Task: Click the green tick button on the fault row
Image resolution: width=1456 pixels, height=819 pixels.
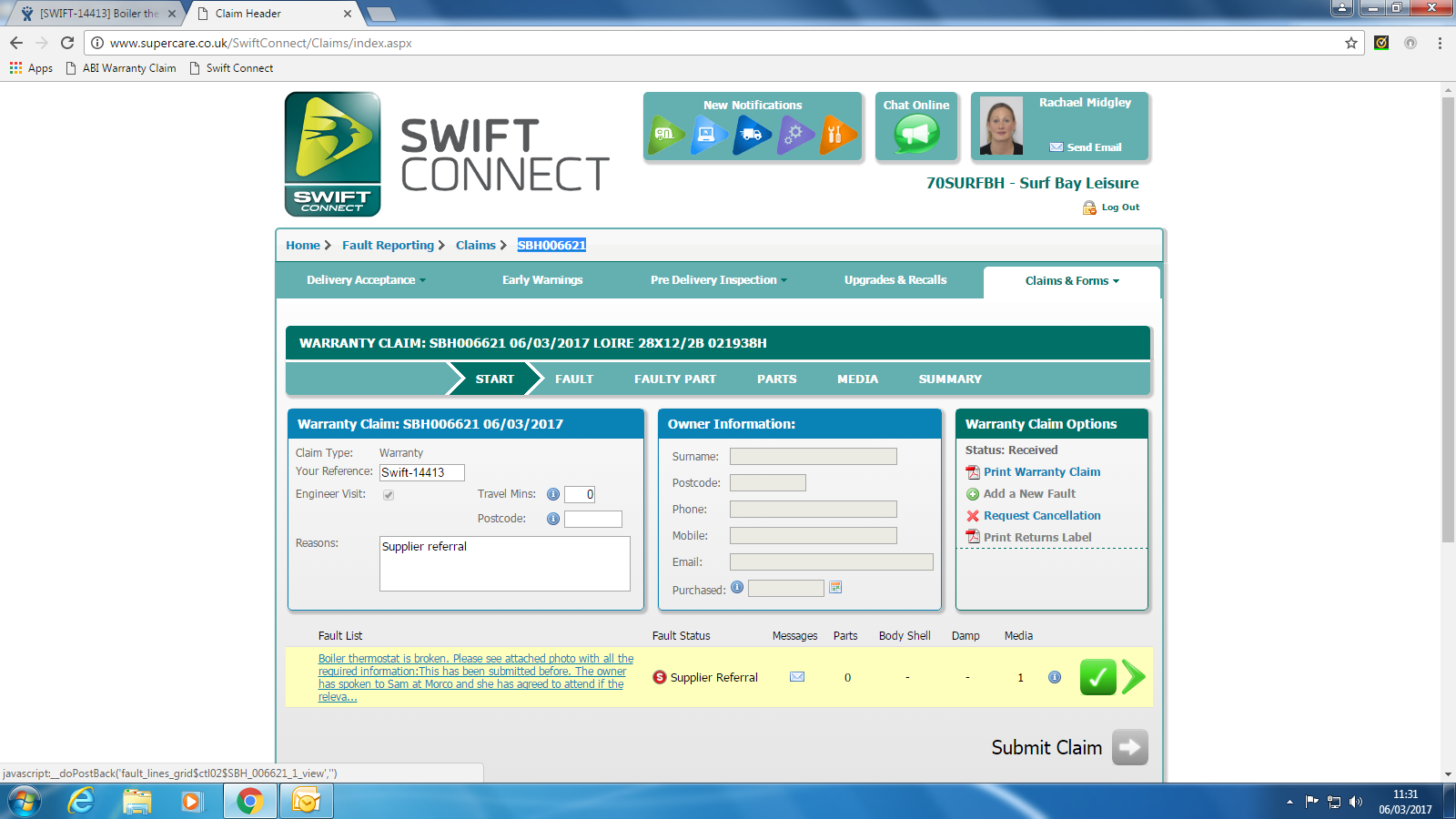Action: [x=1098, y=677]
